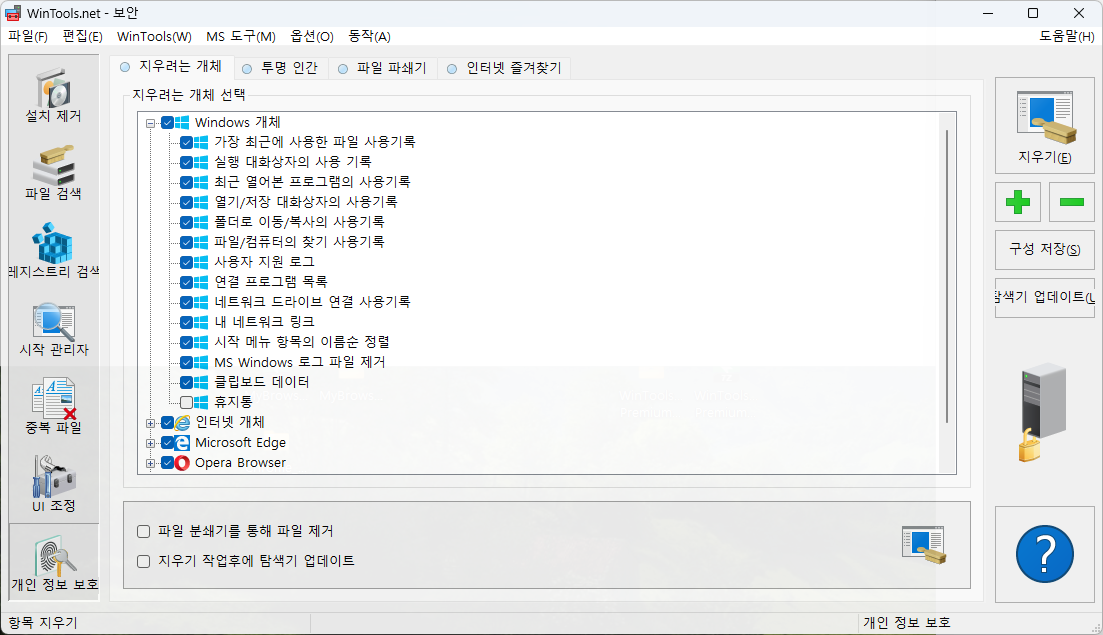Click the Windows logo beside 휴지통

point(201,402)
